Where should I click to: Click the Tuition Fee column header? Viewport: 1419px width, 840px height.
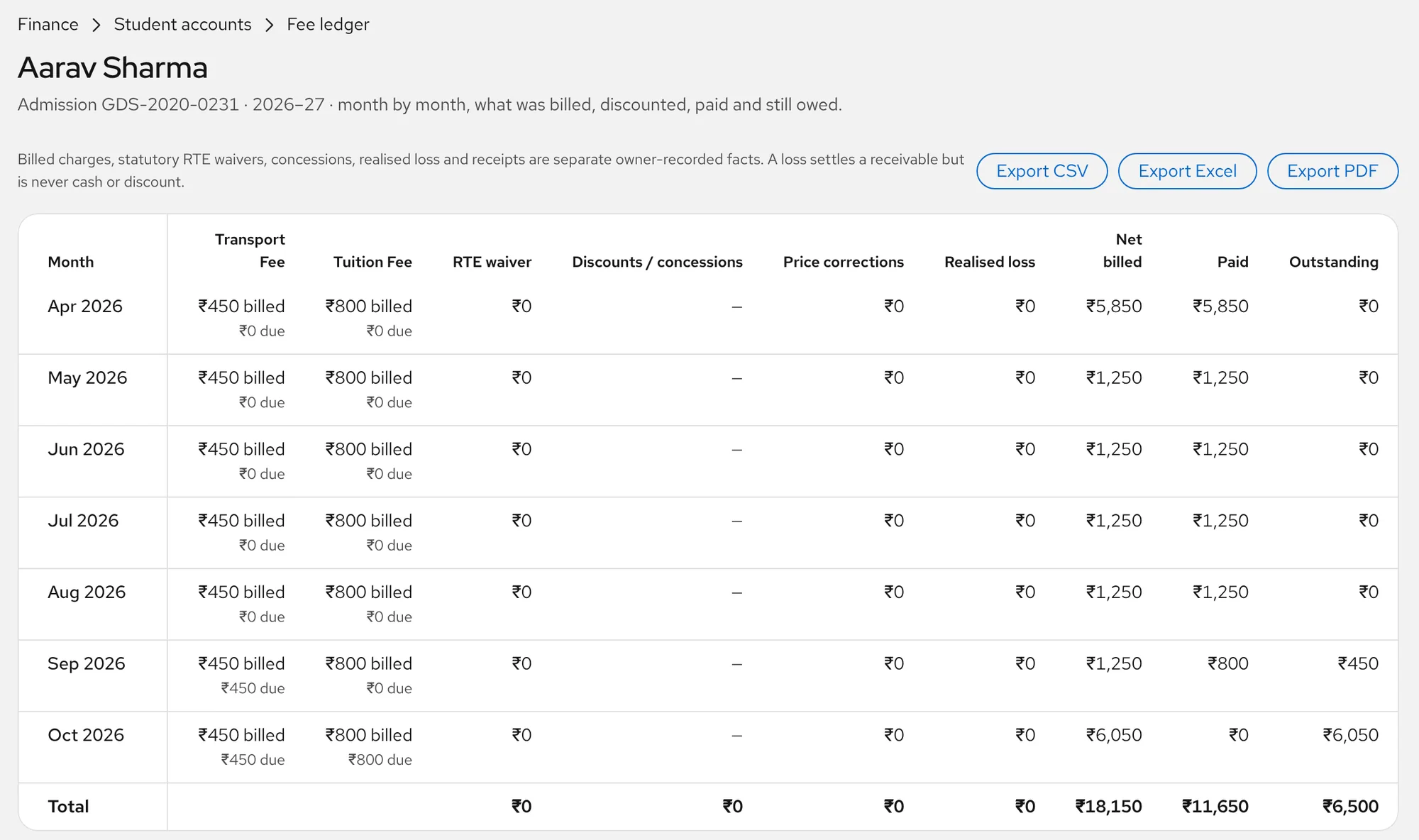372,262
